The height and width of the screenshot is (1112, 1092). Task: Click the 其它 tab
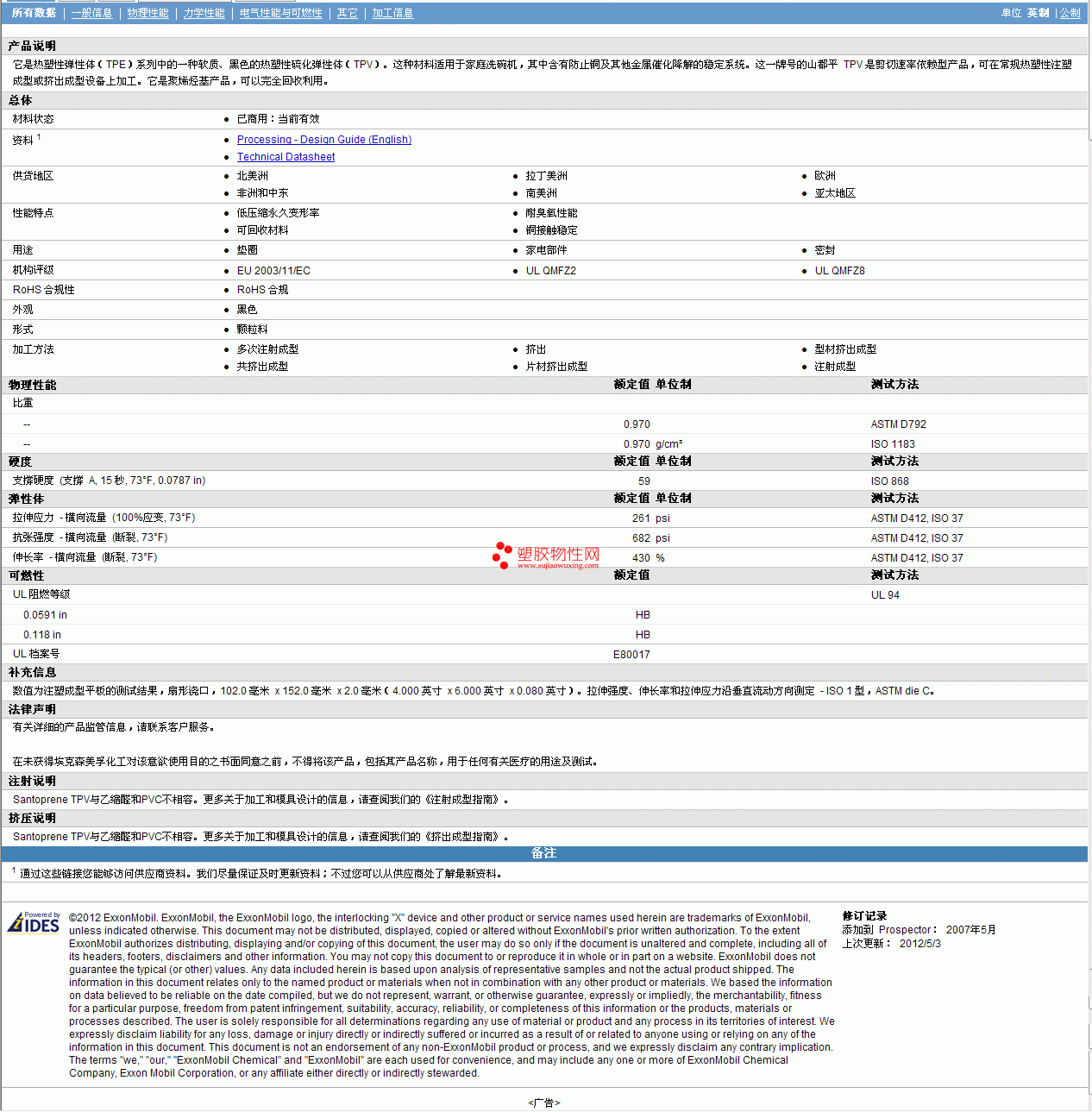(347, 13)
